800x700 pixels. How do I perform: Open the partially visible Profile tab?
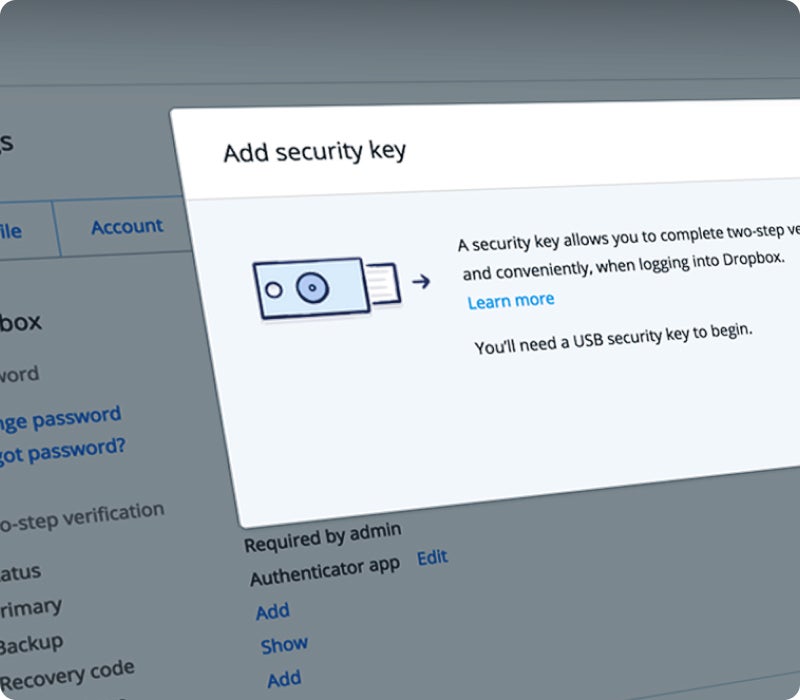point(10,231)
